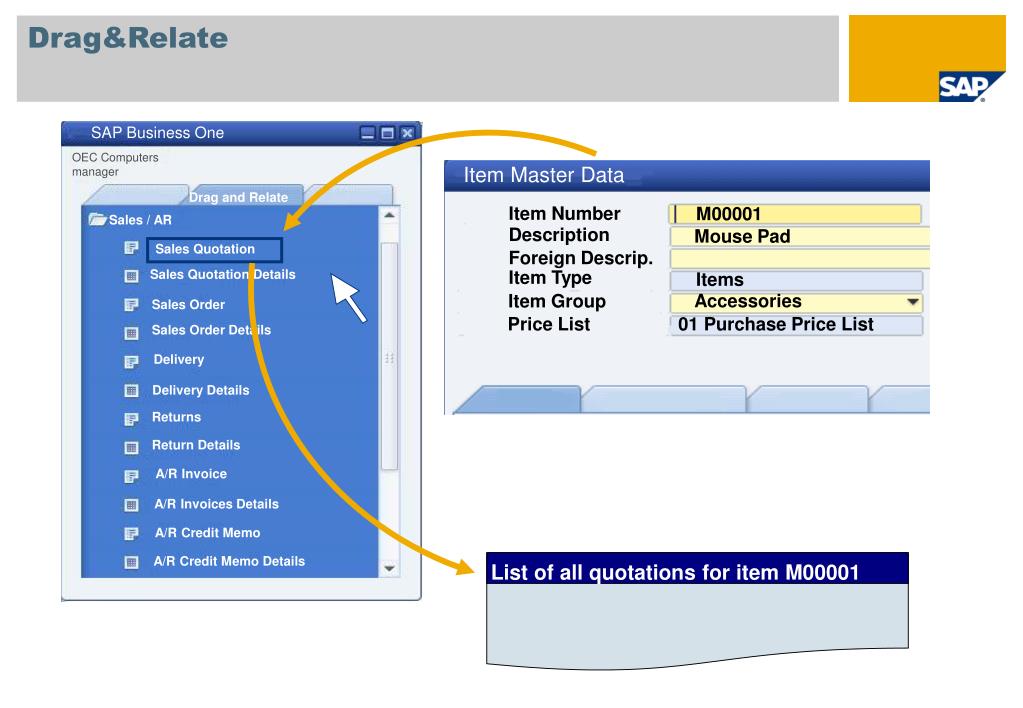
Task: Click the table icon beside A/R Invoices Details
Action: (x=131, y=505)
